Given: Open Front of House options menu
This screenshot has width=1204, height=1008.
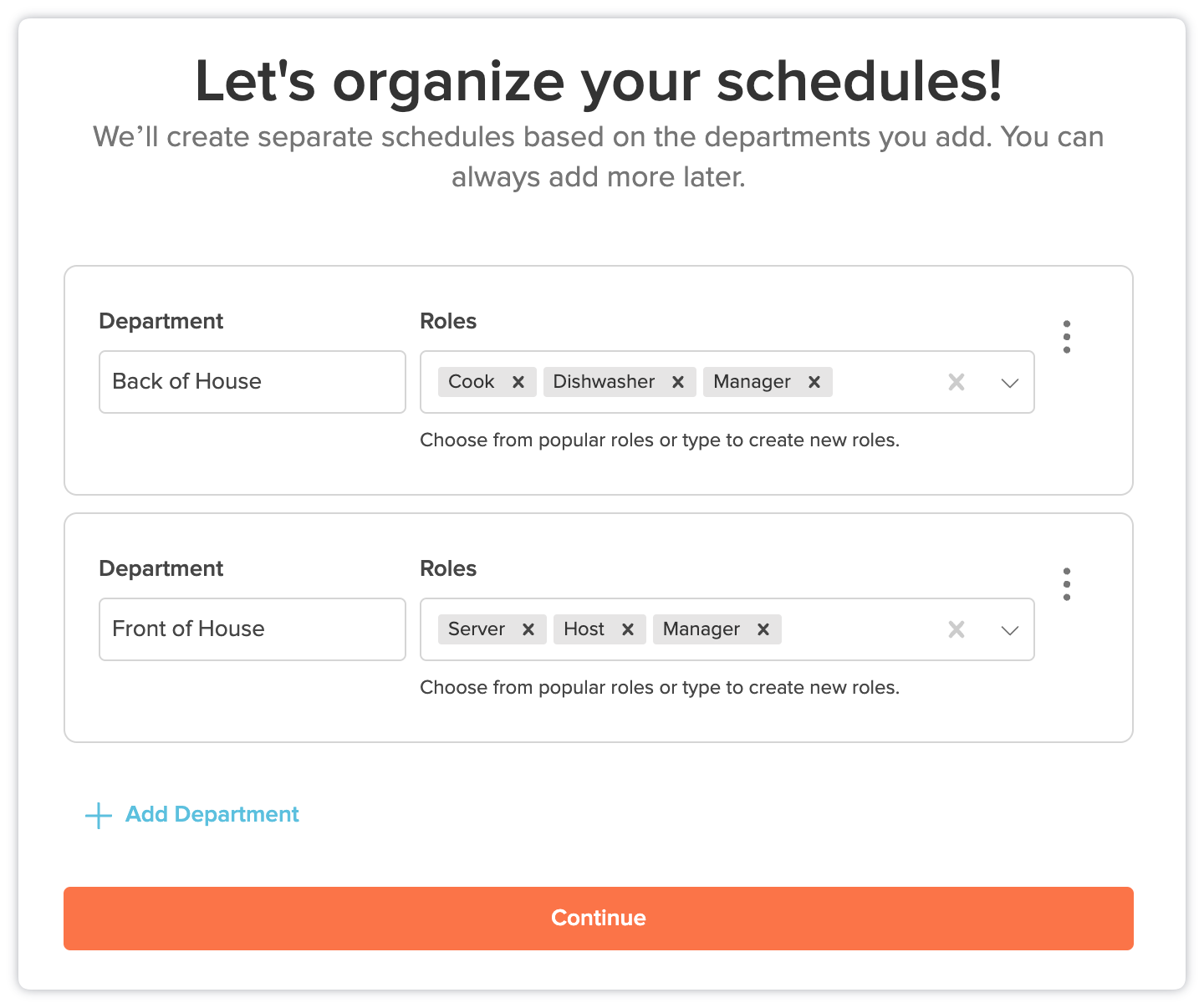Looking at the screenshot, I should click(1067, 584).
